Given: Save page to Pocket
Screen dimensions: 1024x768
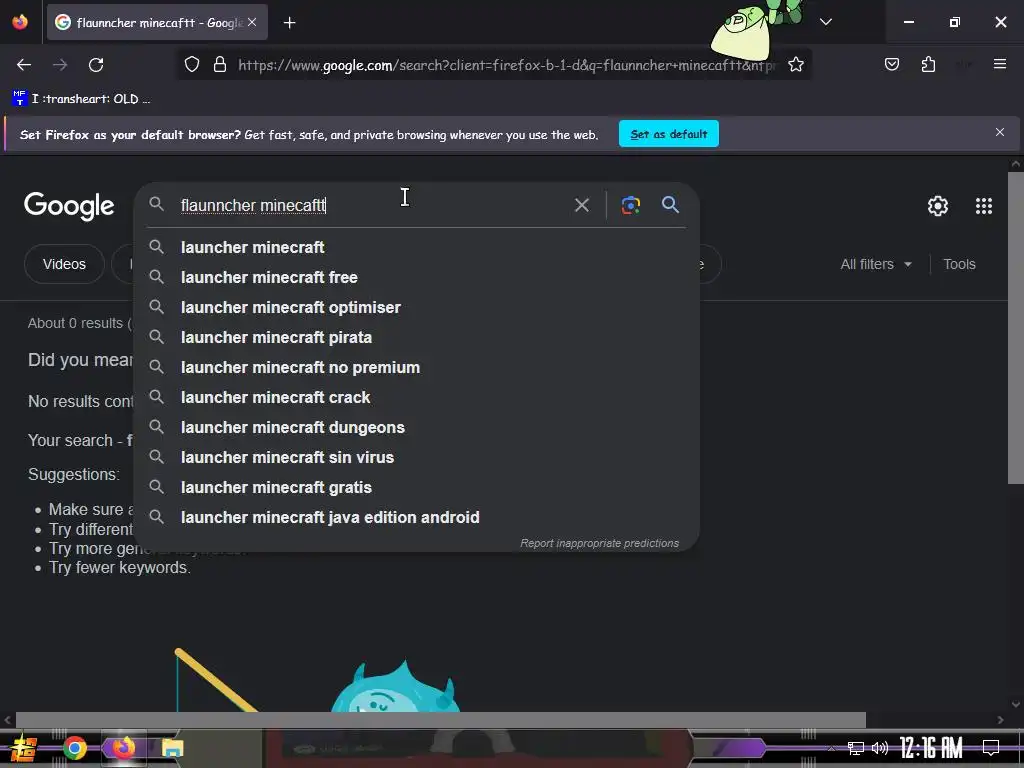Looking at the screenshot, I should coord(891,64).
